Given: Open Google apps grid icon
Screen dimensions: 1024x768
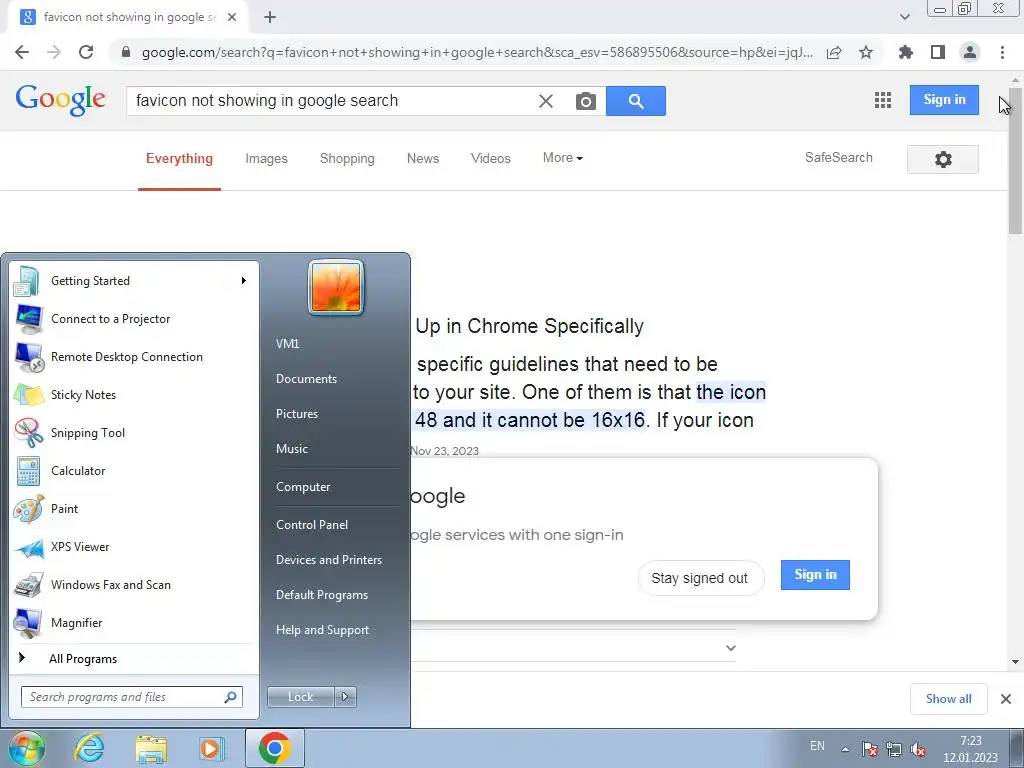Looking at the screenshot, I should 883,100.
